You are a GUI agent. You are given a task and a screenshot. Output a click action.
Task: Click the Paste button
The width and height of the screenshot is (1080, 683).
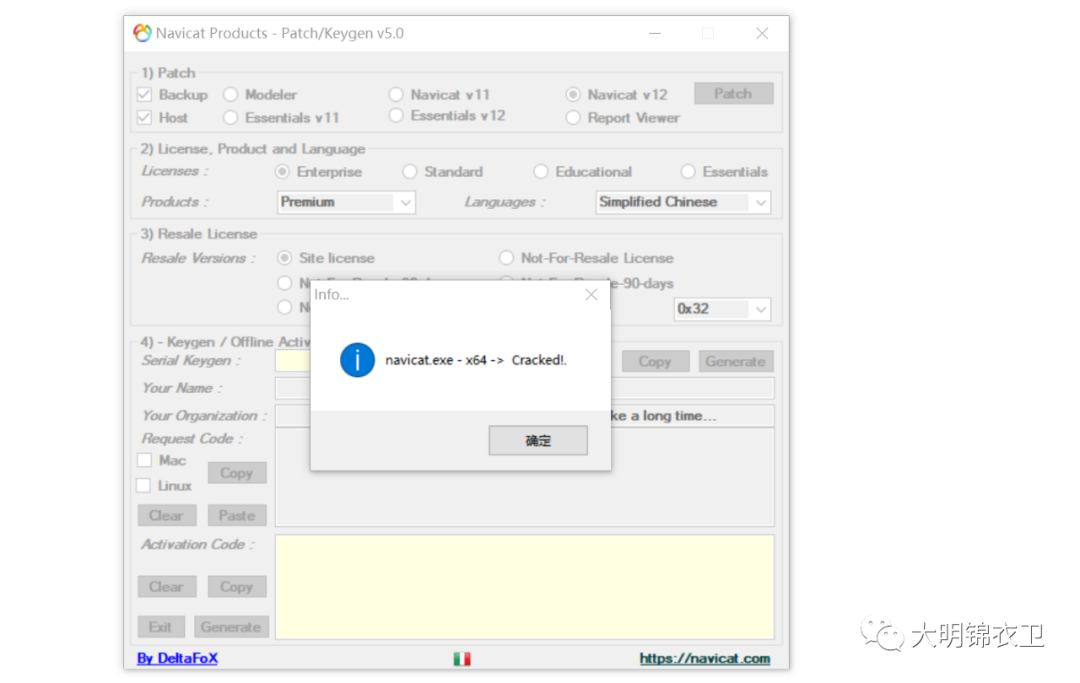click(x=237, y=515)
